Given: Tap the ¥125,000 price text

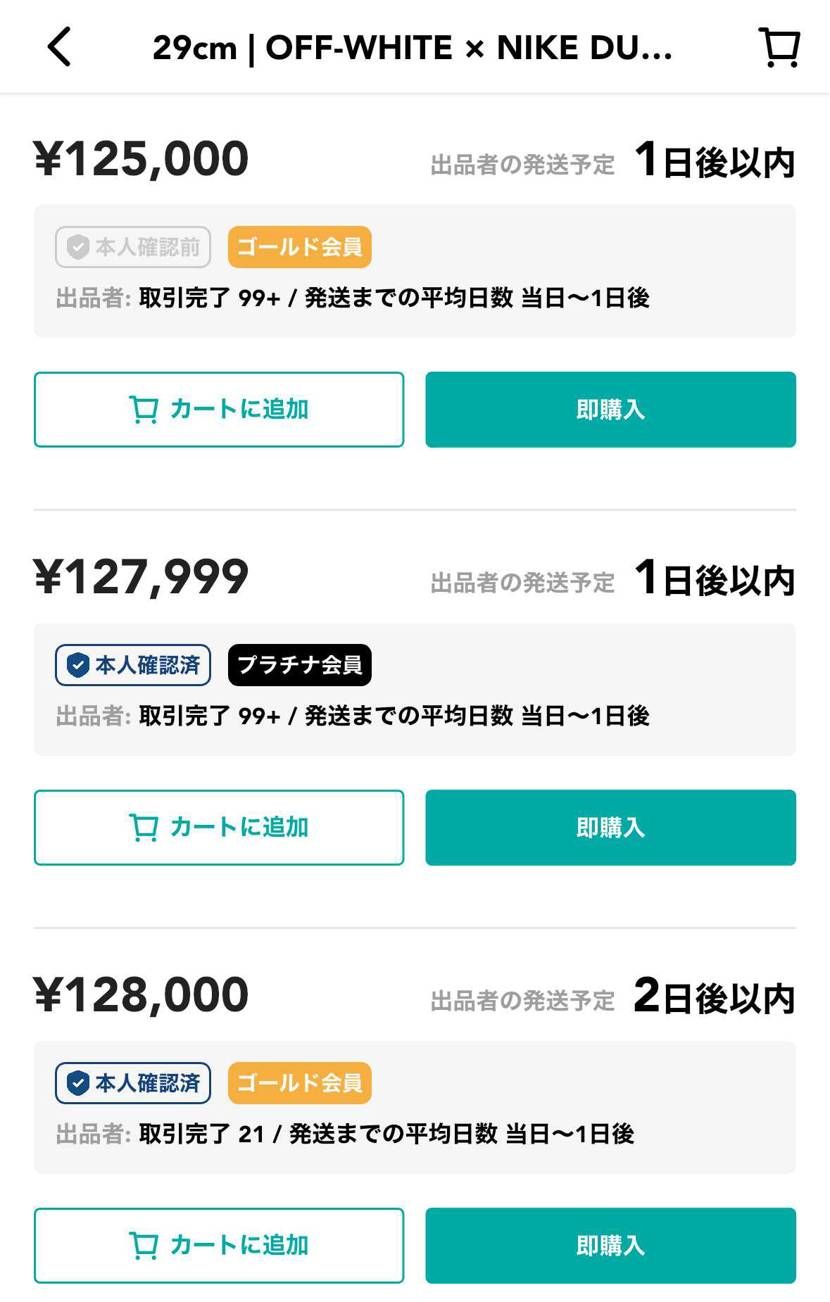Looking at the screenshot, I should (141, 160).
